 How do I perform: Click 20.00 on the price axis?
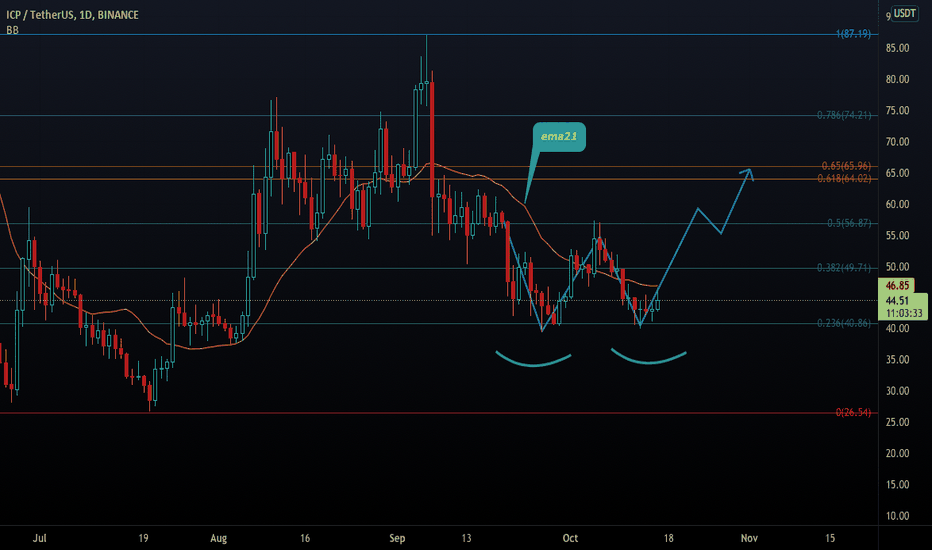[x=897, y=453]
